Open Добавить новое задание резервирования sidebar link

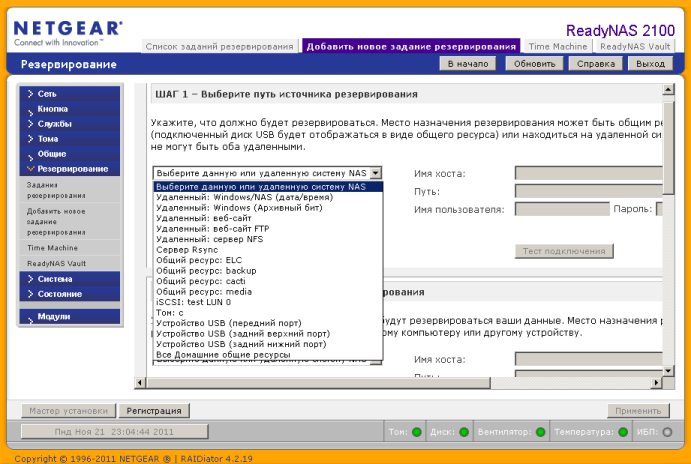click(x=56, y=222)
